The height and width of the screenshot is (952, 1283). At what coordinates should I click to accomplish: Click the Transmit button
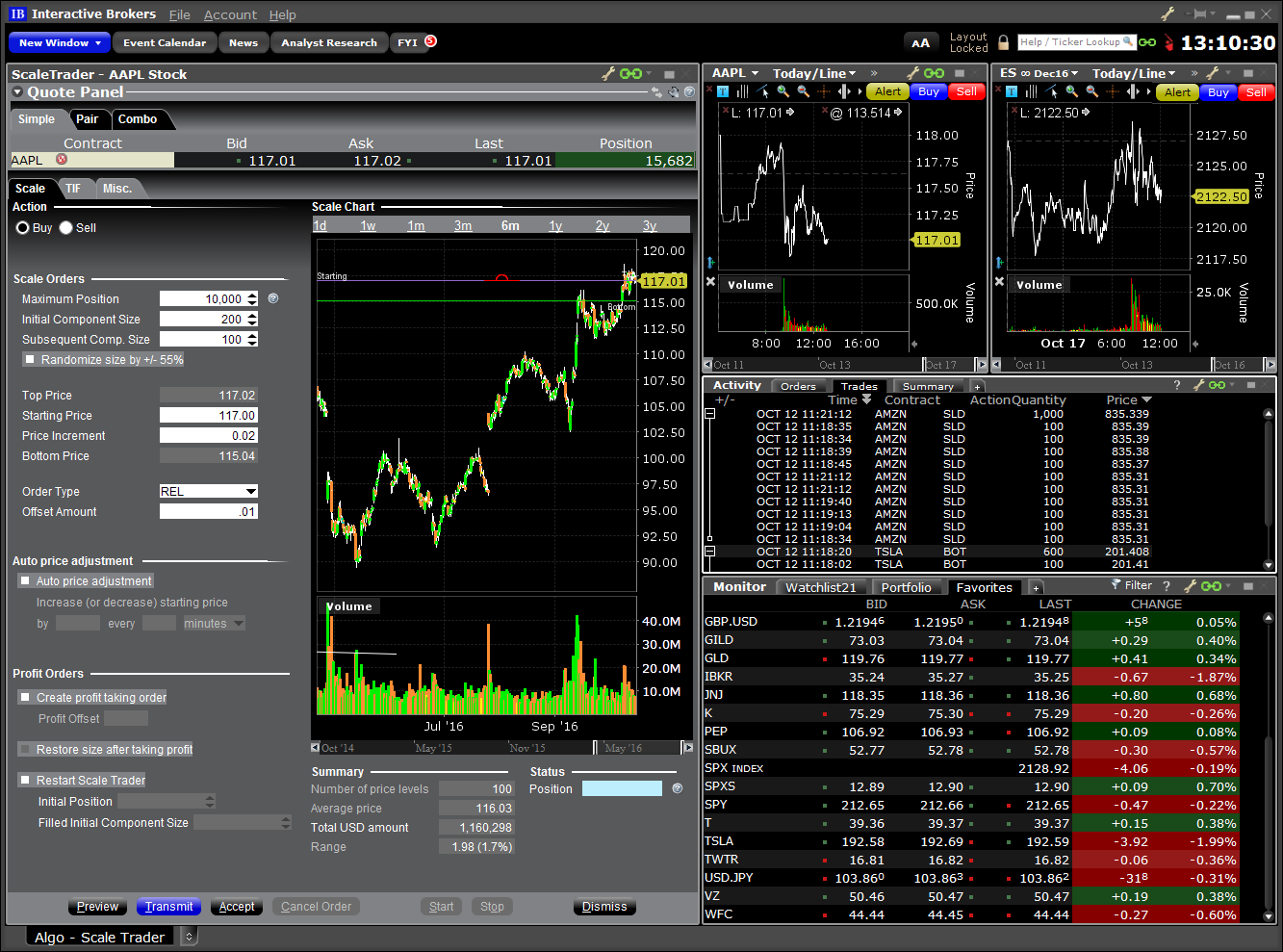[168, 906]
